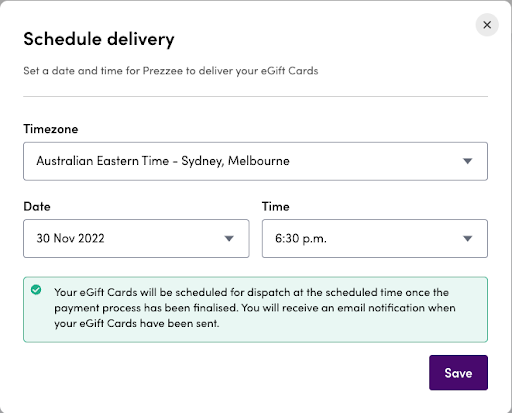Close the Schedule delivery dialog
This screenshot has height=413, width=512.
point(487,25)
